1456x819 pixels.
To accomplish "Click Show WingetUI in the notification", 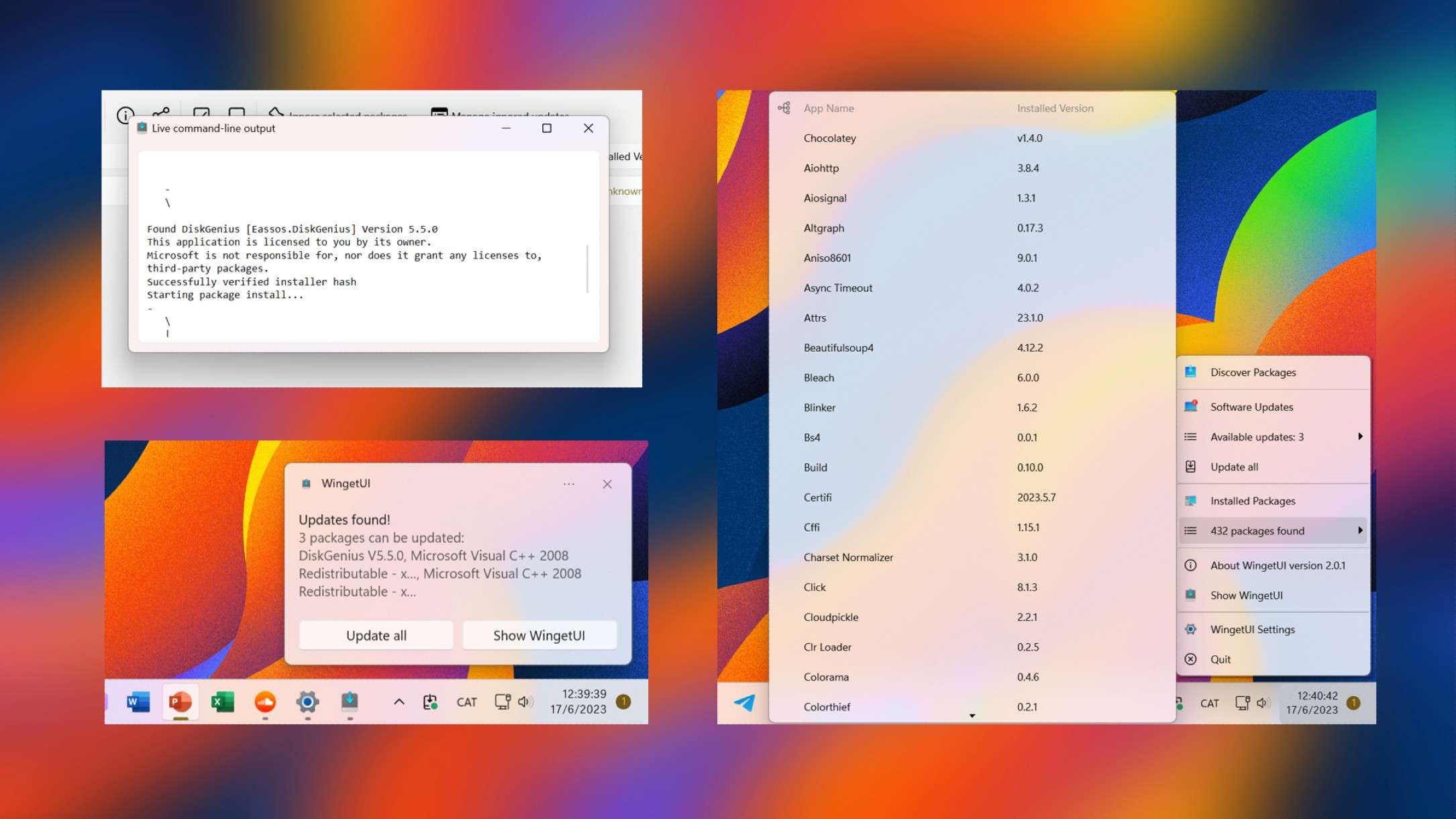I will pyautogui.click(x=539, y=635).
